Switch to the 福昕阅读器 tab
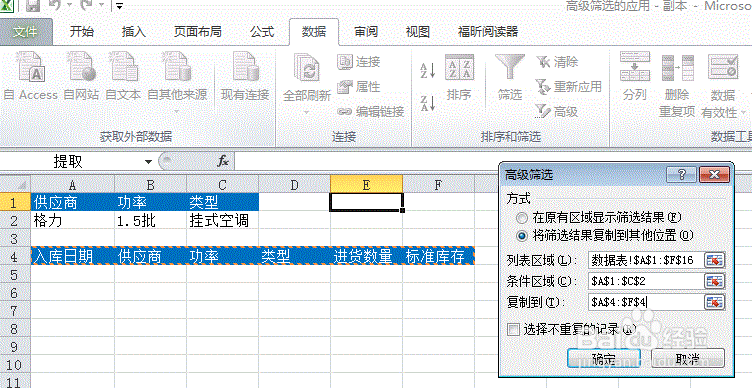 tap(488, 32)
